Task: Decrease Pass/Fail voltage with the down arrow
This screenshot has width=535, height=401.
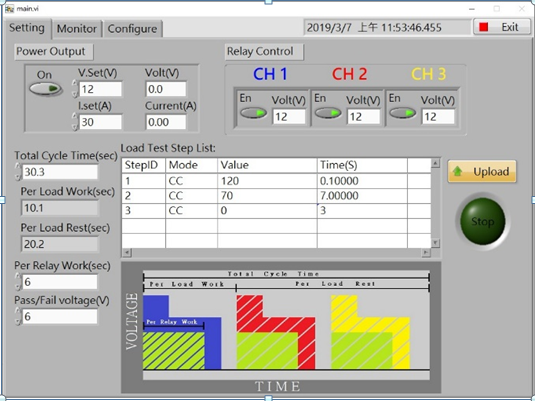Action: [x=17, y=321]
